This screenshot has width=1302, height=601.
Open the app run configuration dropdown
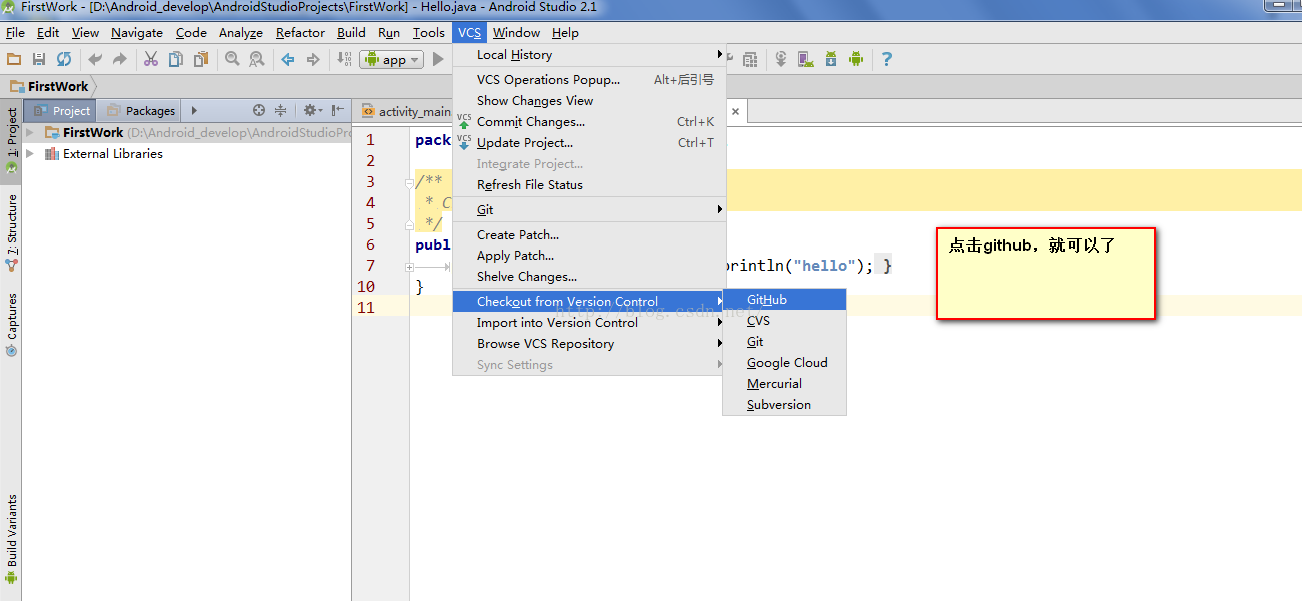tap(391, 60)
